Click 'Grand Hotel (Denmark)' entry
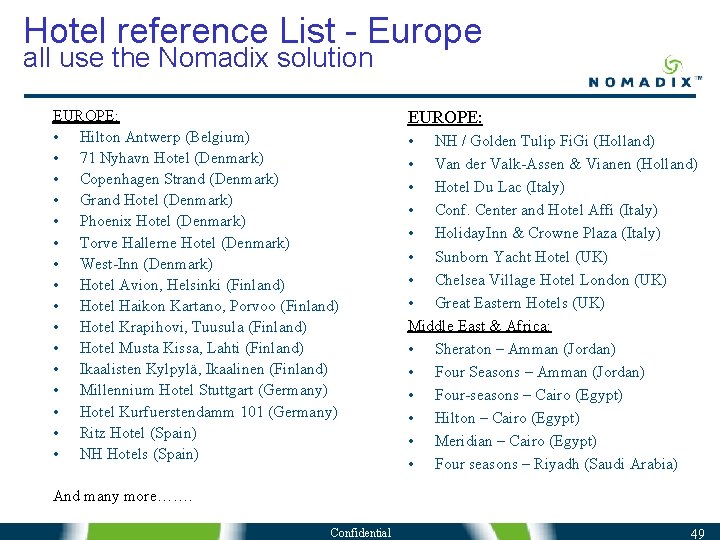The width and height of the screenshot is (720, 540). [x=156, y=200]
